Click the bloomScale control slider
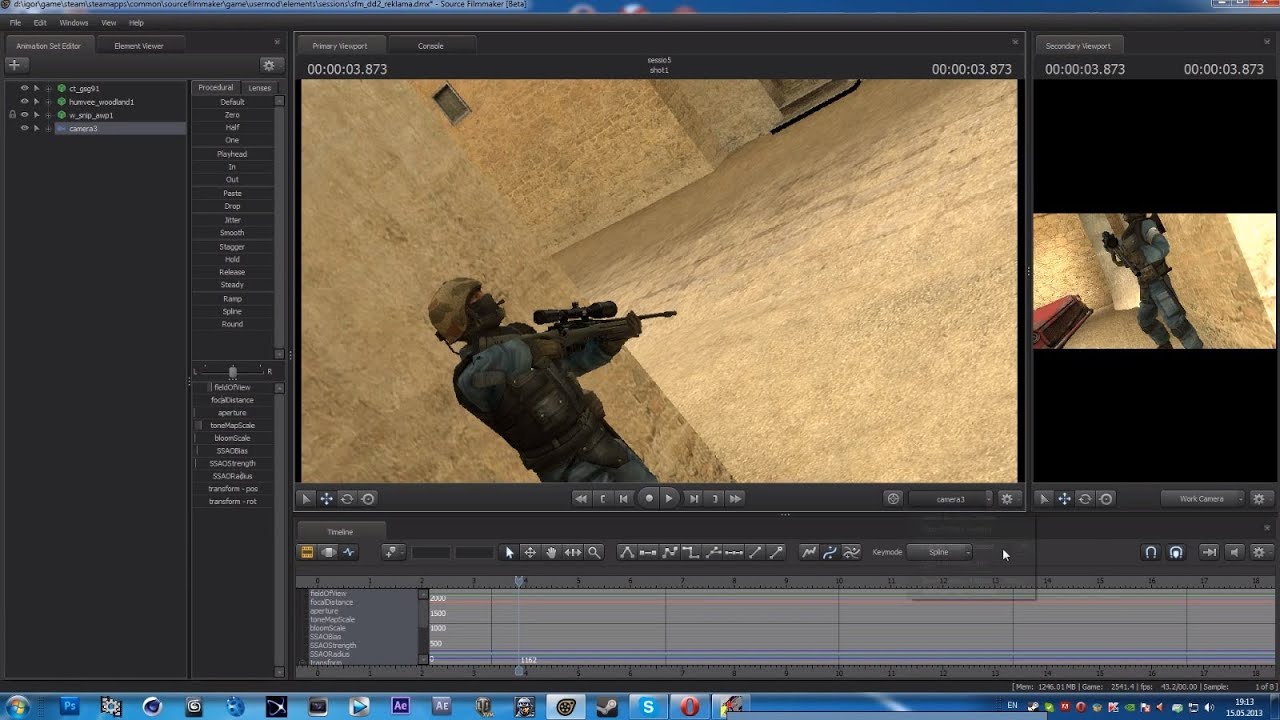 point(232,438)
